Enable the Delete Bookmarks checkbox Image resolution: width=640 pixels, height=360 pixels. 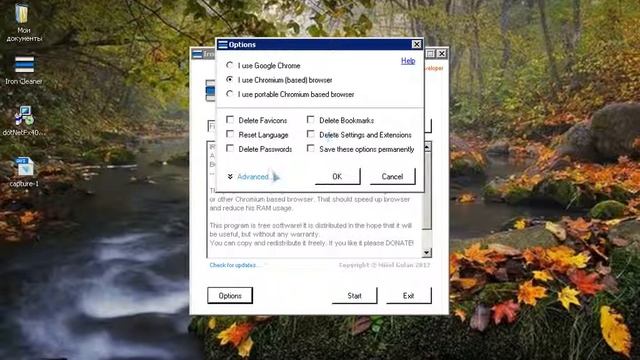pos(311,120)
